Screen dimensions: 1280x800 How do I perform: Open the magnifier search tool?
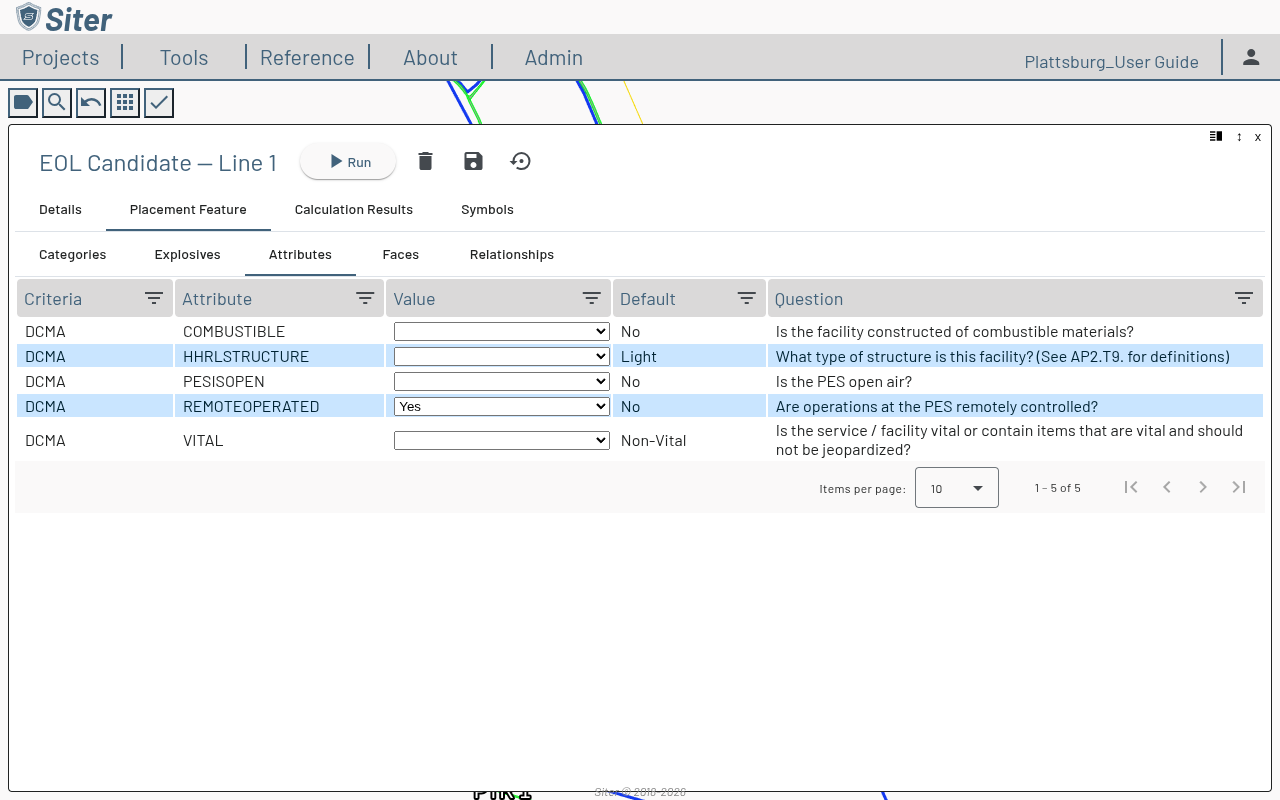click(57, 102)
